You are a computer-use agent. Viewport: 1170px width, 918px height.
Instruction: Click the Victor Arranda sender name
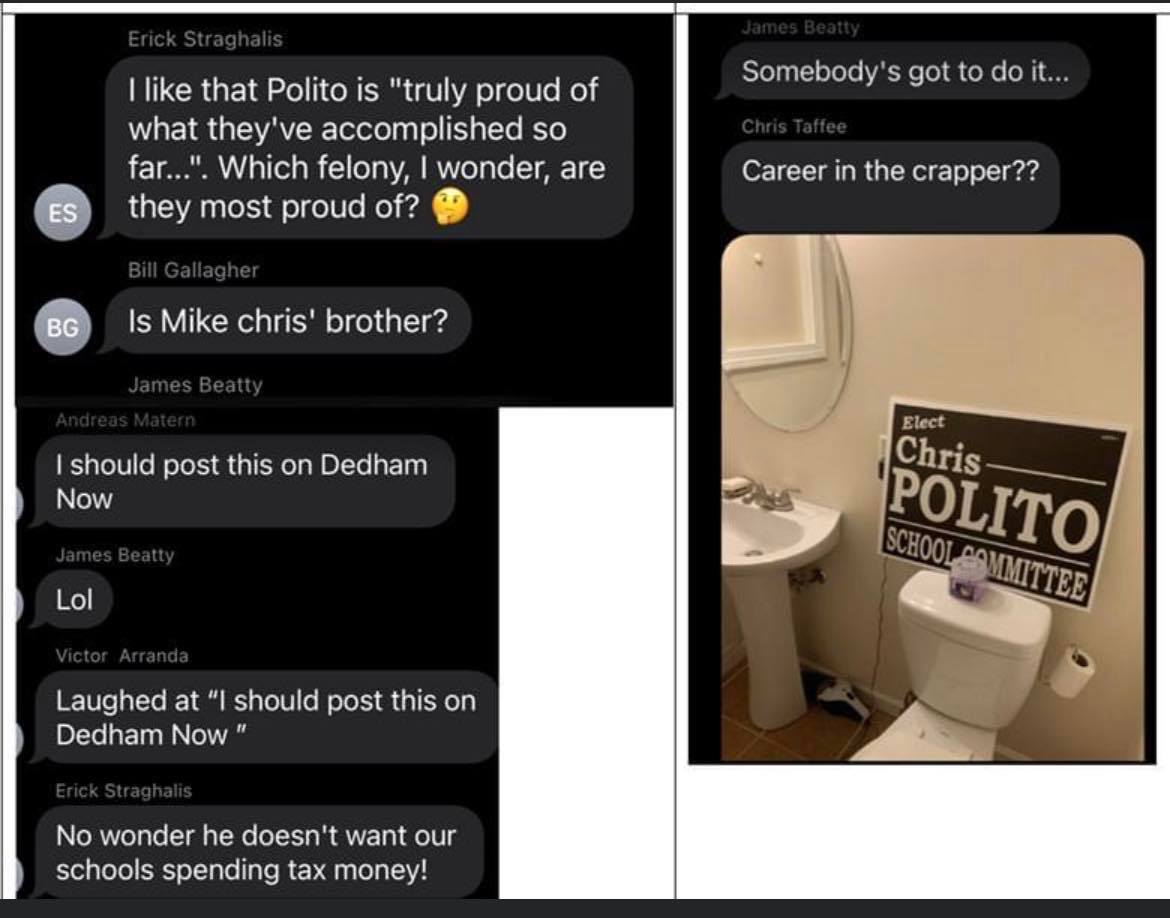tap(122, 656)
